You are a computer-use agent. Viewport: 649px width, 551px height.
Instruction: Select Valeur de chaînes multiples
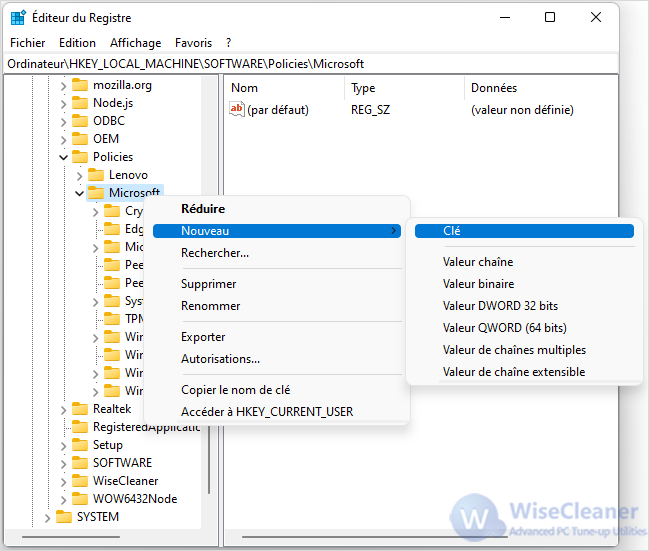pos(524,350)
